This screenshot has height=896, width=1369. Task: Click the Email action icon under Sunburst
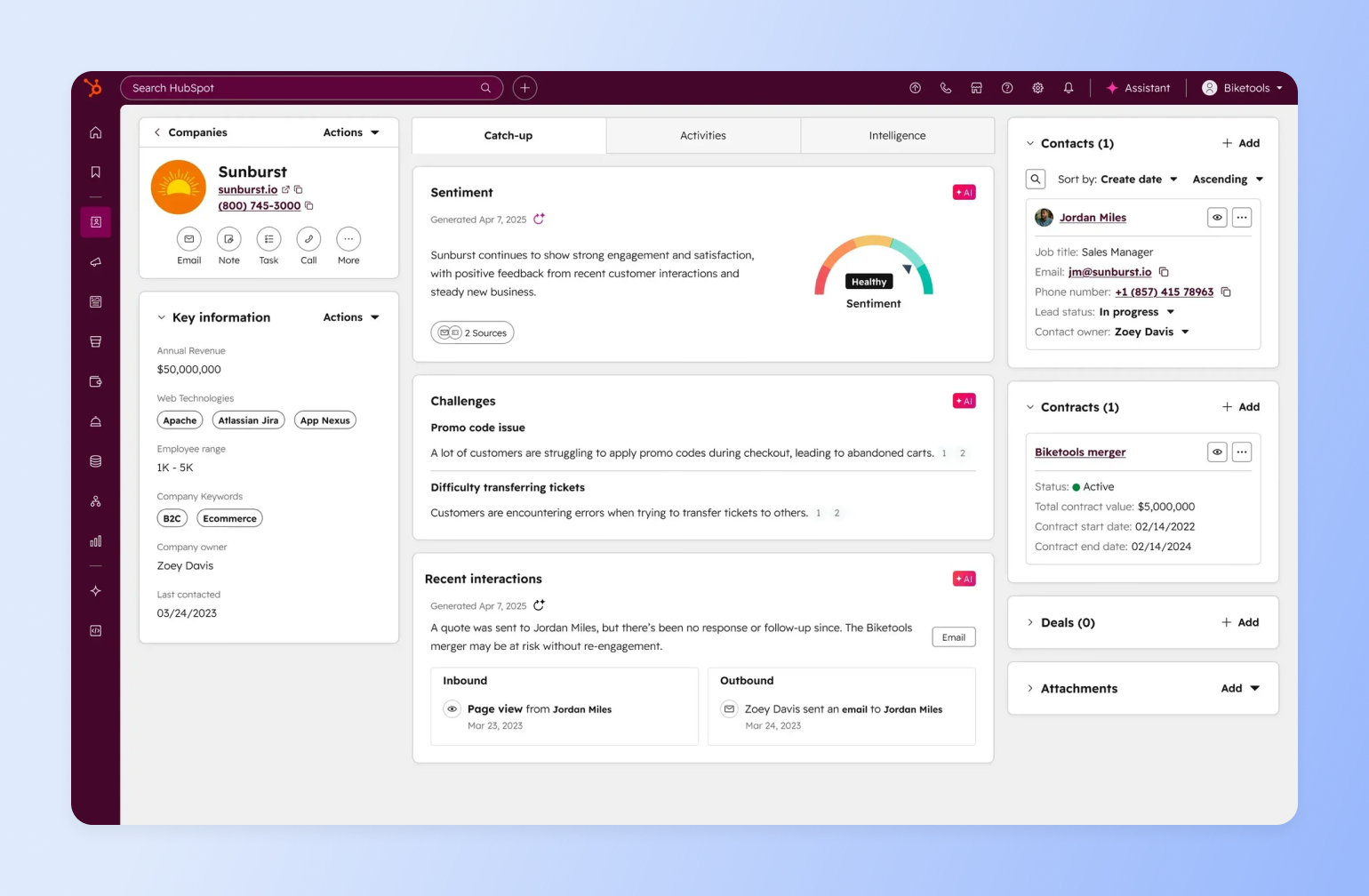pyautogui.click(x=189, y=239)
